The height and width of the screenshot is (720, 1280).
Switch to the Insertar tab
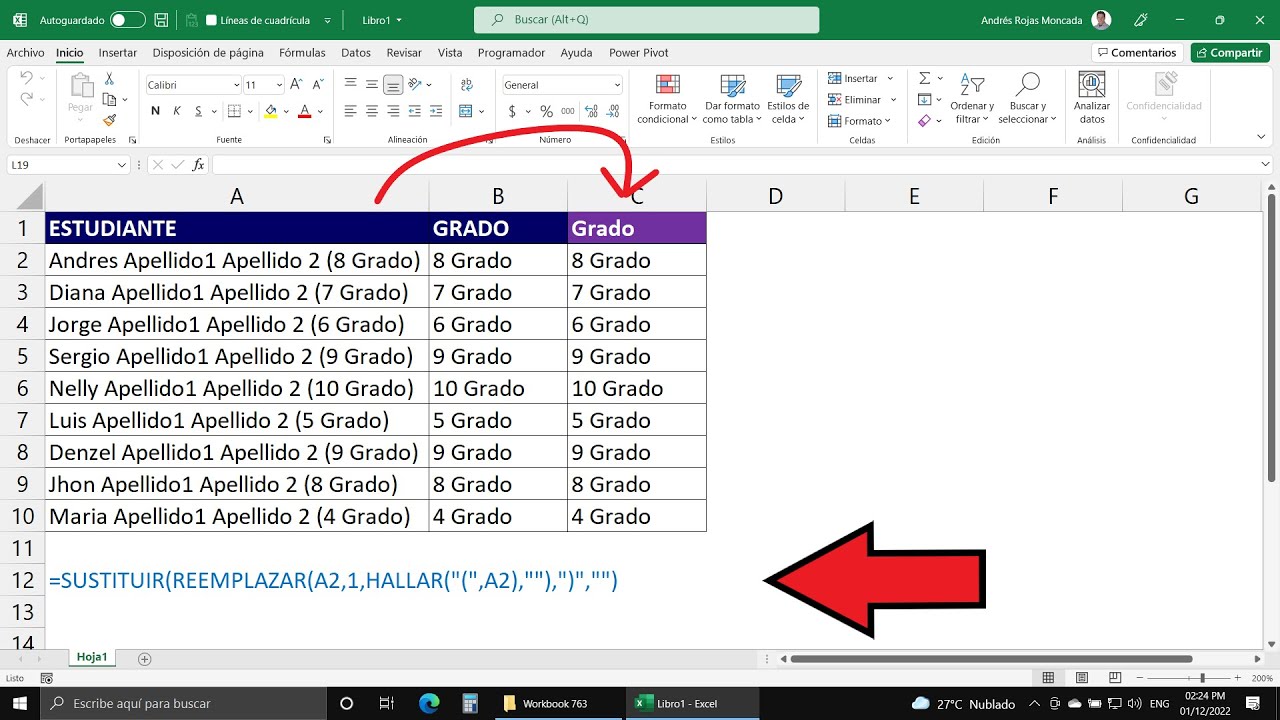point(118,53)
